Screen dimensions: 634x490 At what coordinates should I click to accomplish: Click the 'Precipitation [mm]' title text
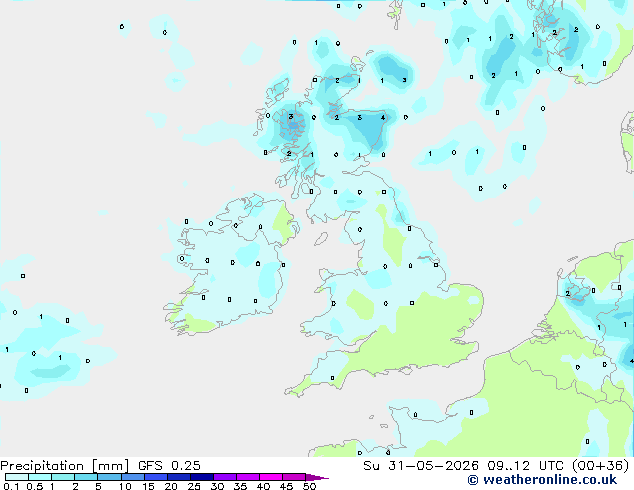coord(64,466)
